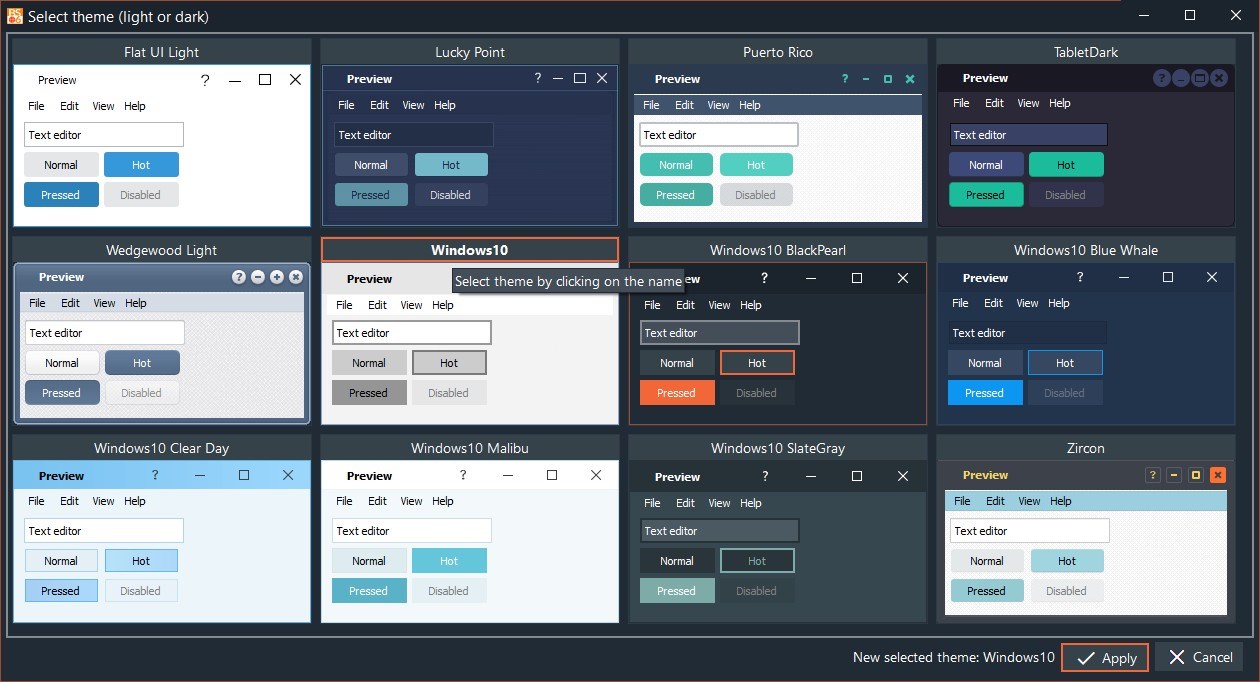The height and width of the screenshot is (682, 1260).
Task: Click round help icon in TabletDark preview
Action: pos(1161,78)
